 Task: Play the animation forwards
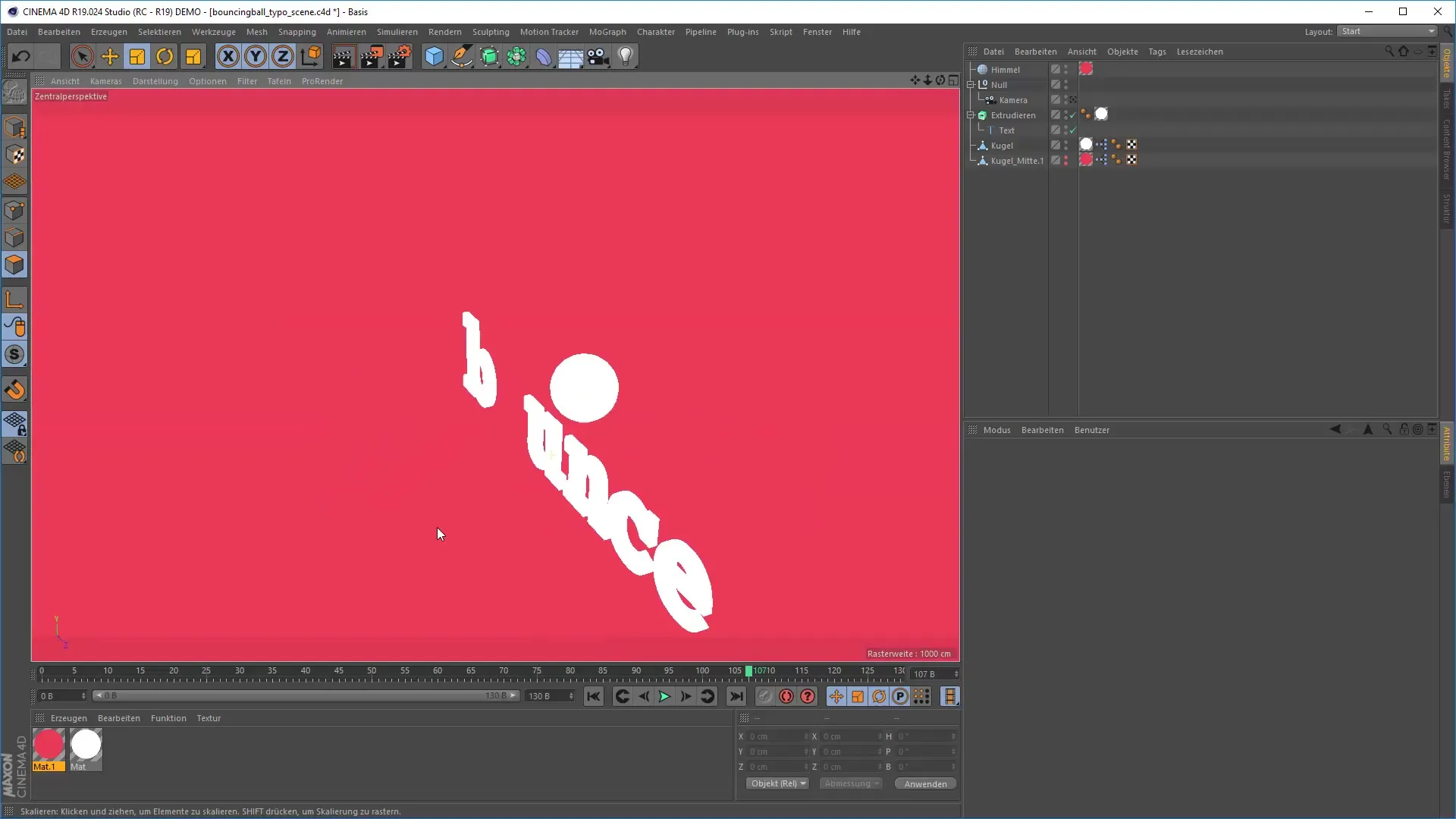tap(664, 696)
